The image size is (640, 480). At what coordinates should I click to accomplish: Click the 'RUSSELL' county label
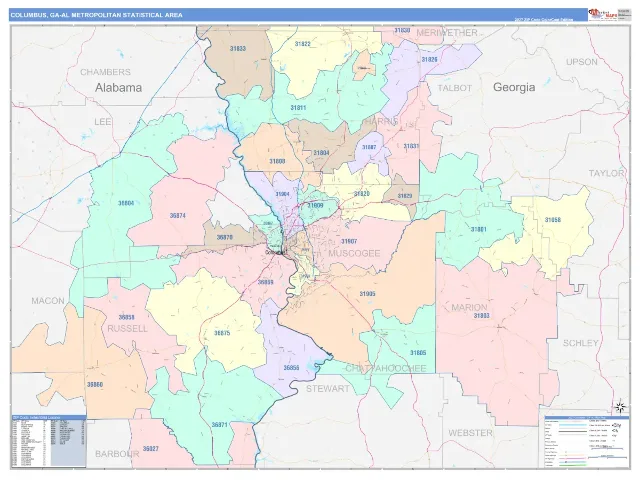127,329
